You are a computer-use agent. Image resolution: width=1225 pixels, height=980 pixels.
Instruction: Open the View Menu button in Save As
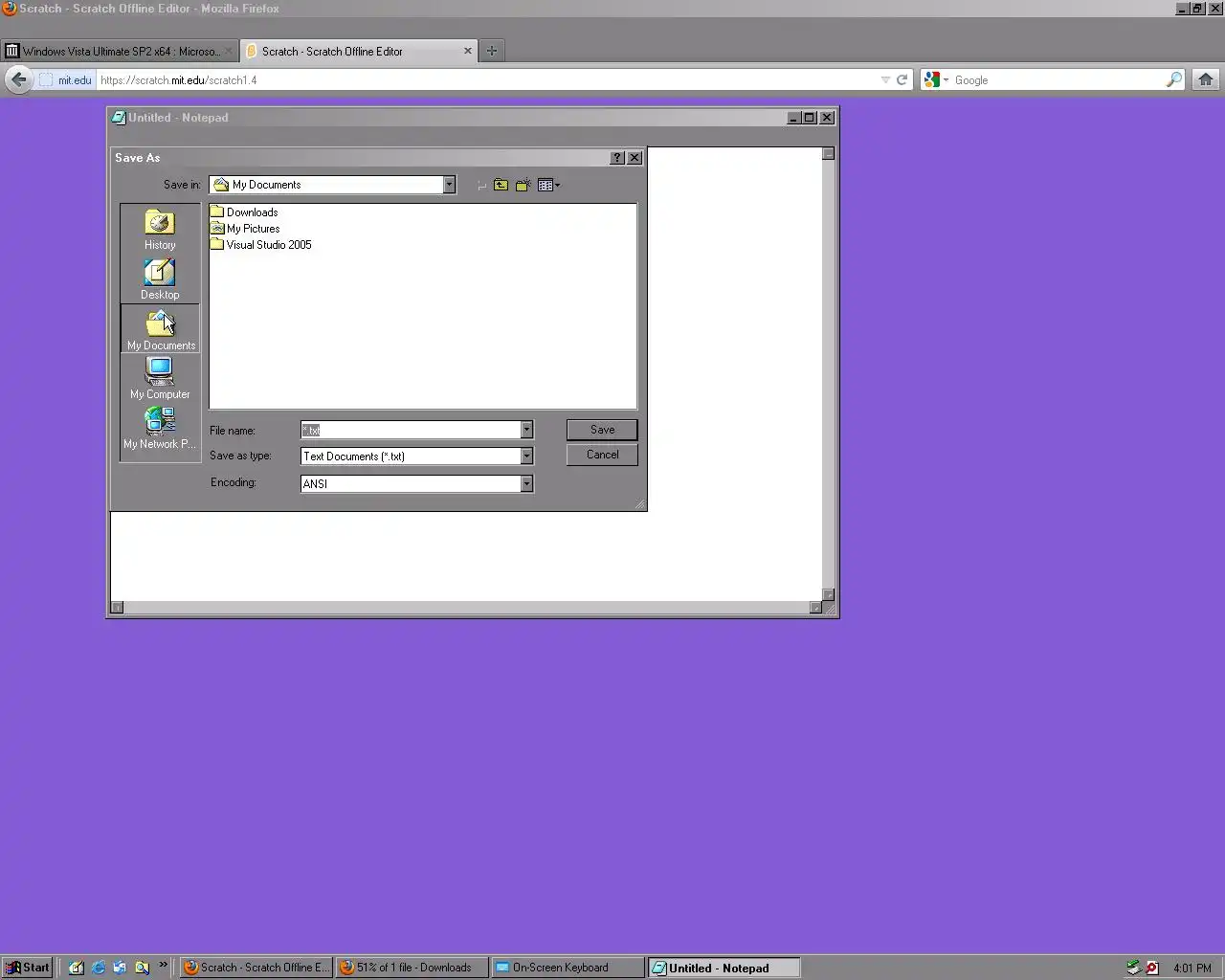pos(548,185)
